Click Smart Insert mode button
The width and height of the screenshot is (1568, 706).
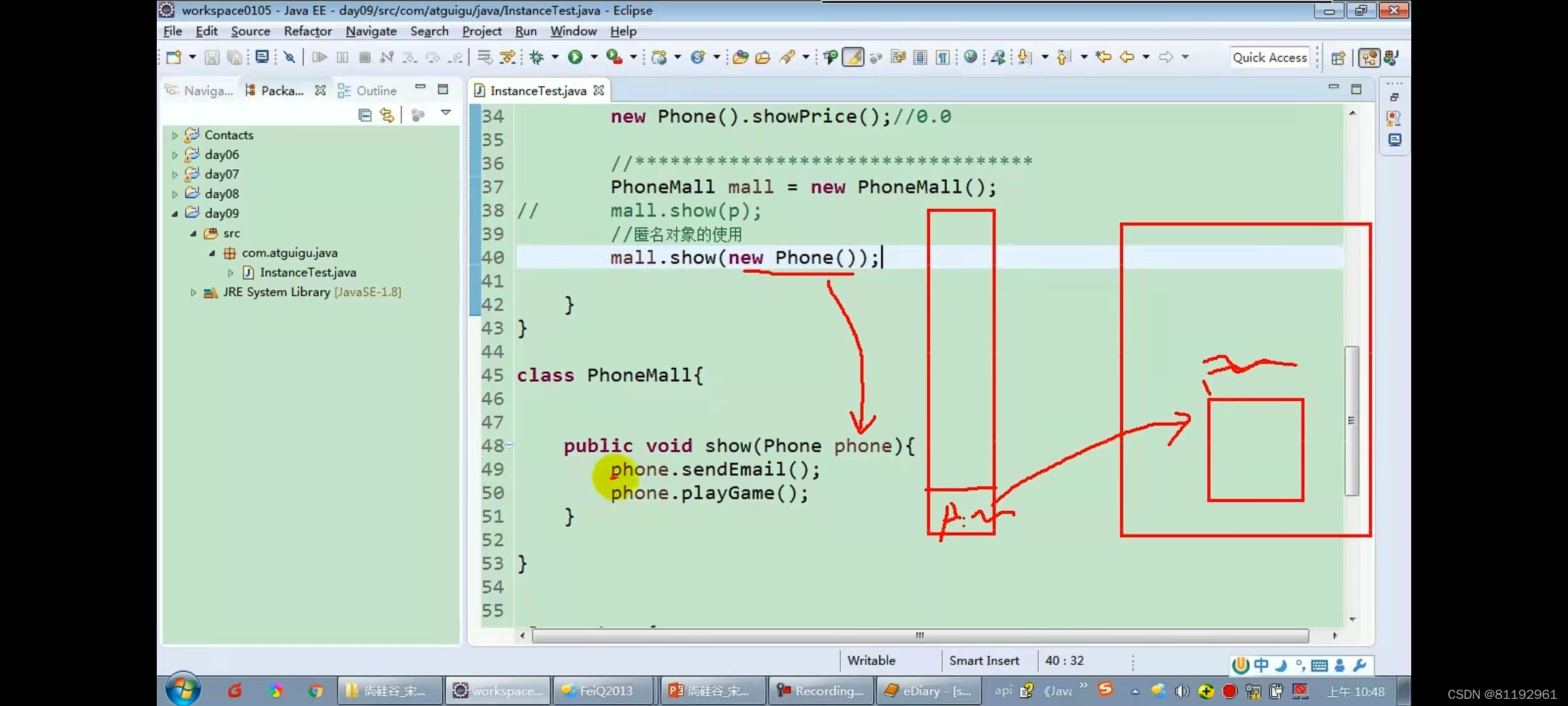984,660
